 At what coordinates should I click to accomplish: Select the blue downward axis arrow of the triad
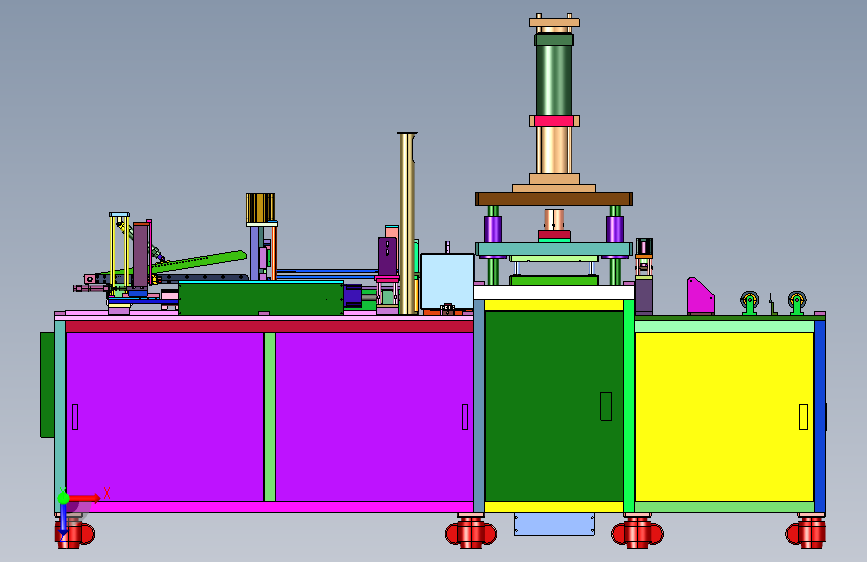tap(63, 521)
